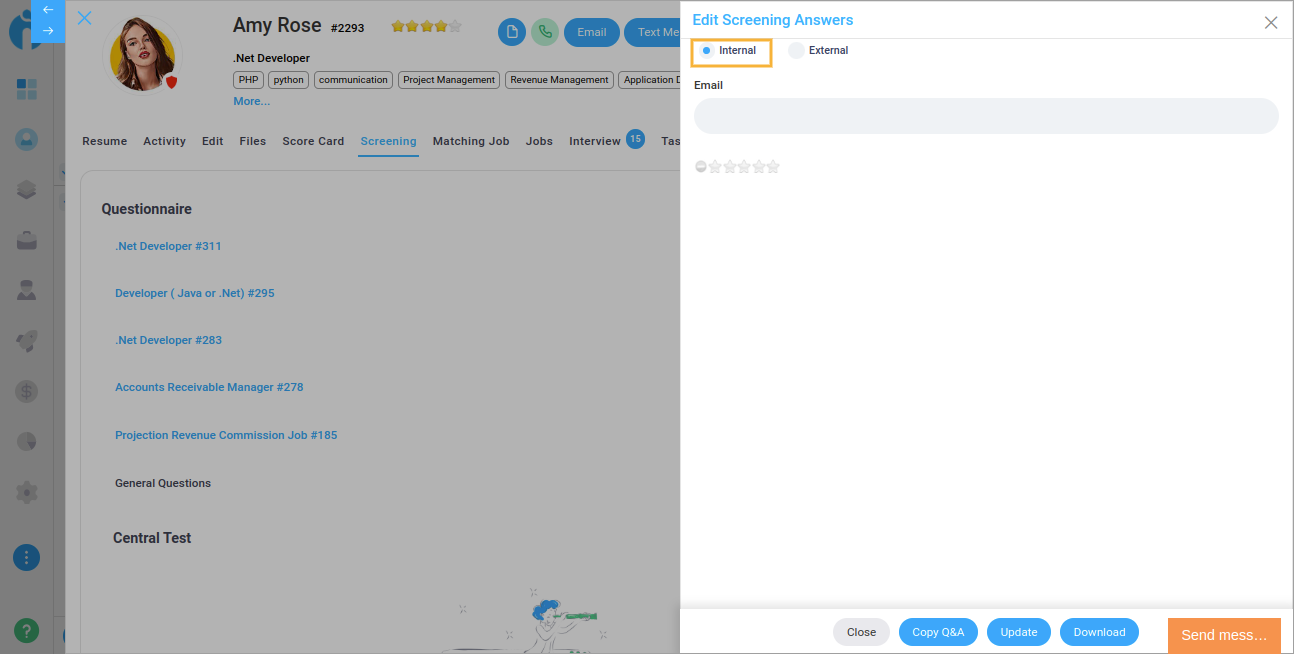Click the left arrow navigation icon
The image size is (1294, 654).
tap(48, 10)
